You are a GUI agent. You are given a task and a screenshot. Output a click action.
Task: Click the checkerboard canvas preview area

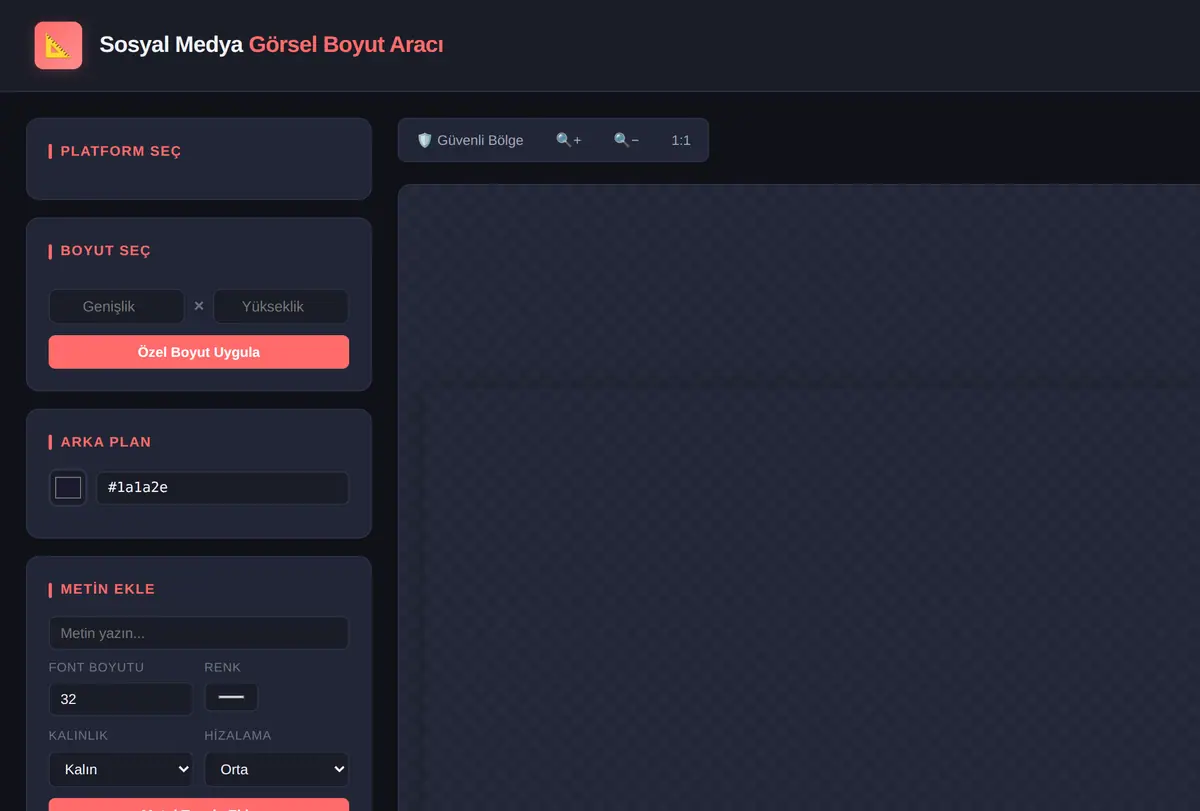pyautogui.click(x=799, y=498)
